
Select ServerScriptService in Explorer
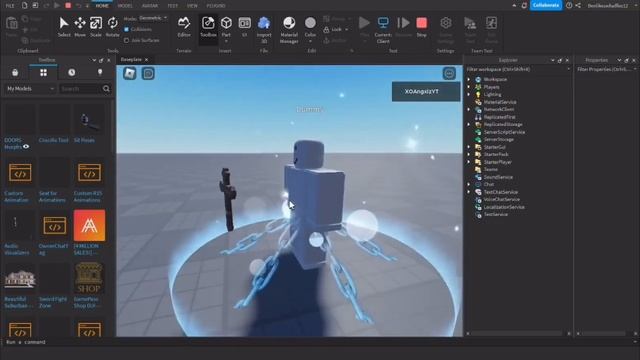504,132
